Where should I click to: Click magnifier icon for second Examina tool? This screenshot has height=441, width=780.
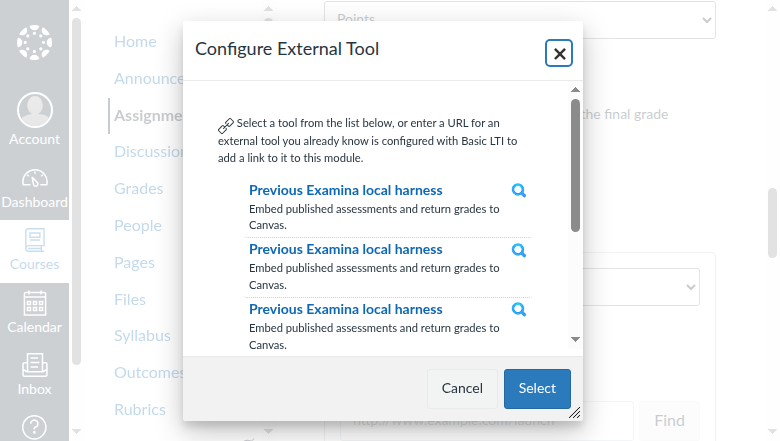[x=519, y=250]
